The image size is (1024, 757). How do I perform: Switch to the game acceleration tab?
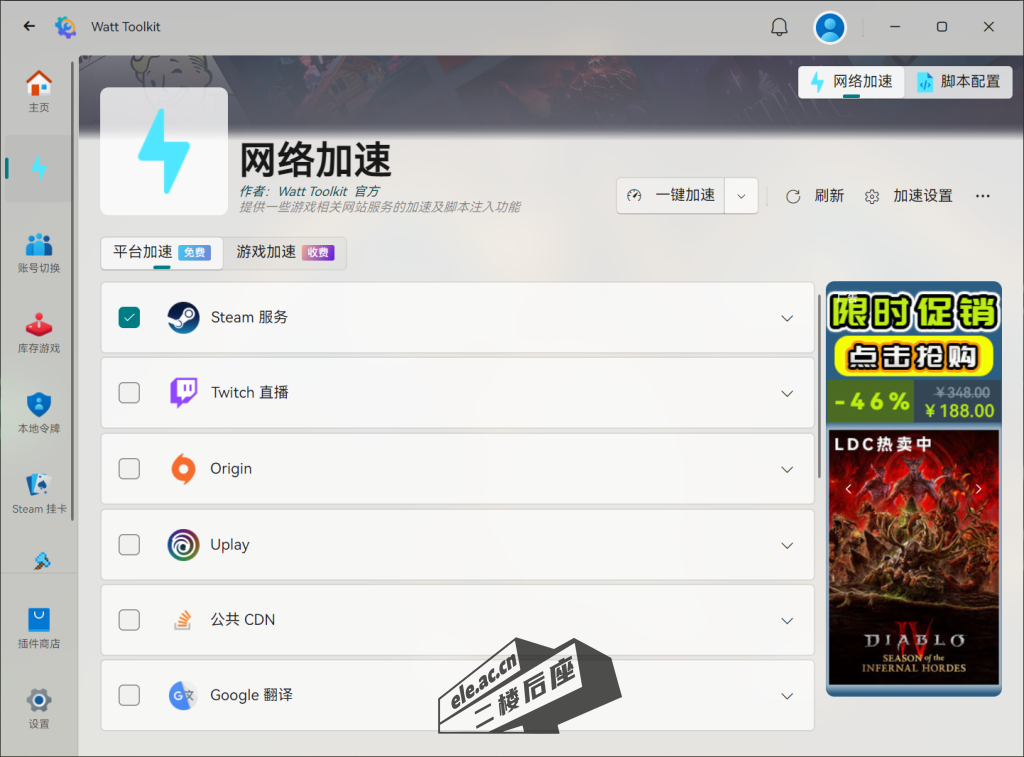pos(284,253)
